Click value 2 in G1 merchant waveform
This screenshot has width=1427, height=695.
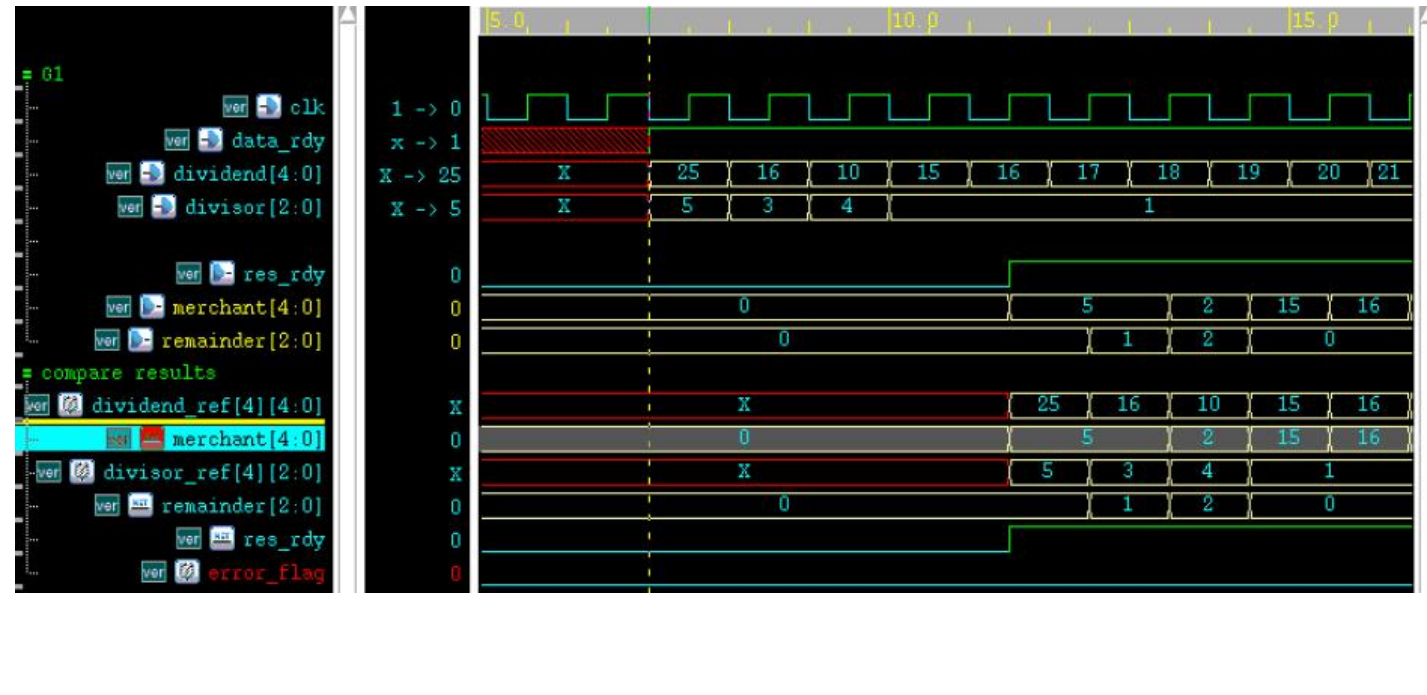pos(1207,306)
